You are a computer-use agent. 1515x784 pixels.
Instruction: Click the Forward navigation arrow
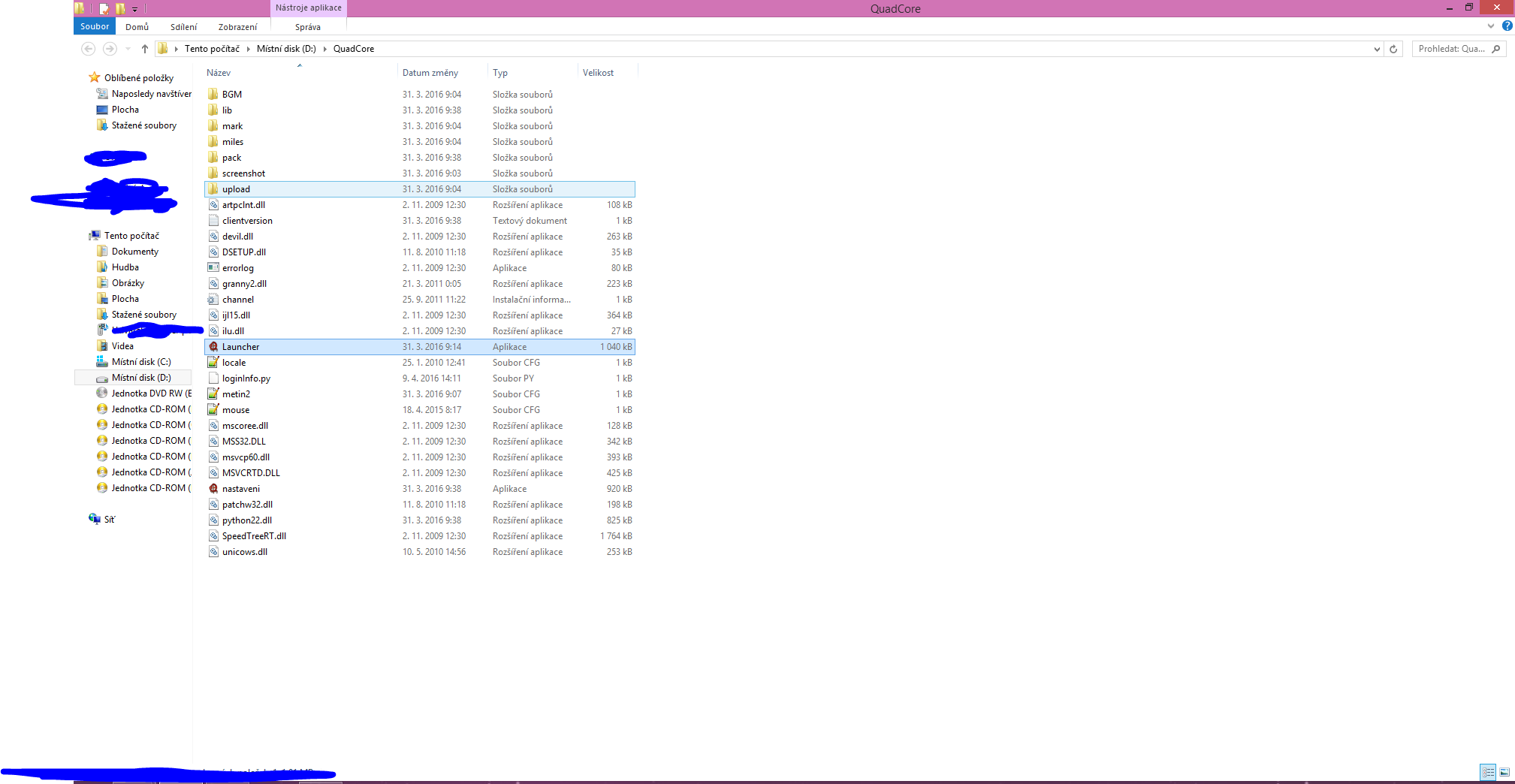point(110,49)
